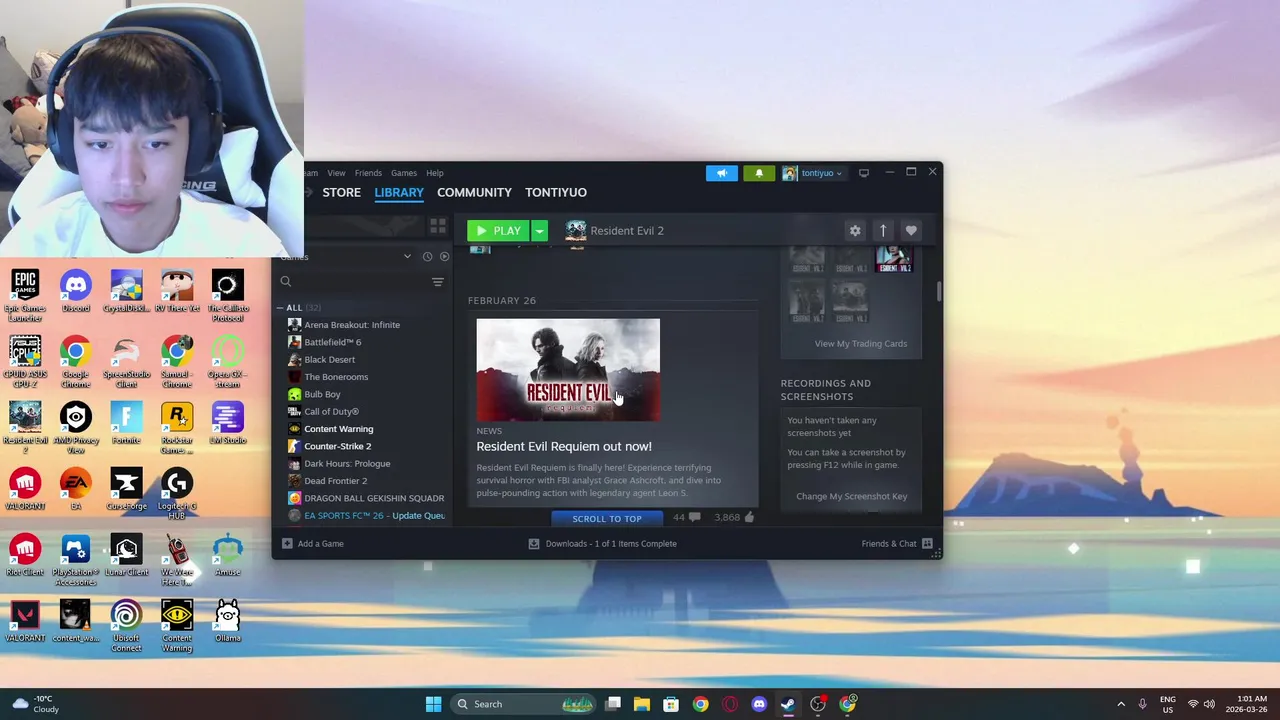Open Resident Evil 2 settings gear
Screen dimensions: 1280x720
click(855, 231)
